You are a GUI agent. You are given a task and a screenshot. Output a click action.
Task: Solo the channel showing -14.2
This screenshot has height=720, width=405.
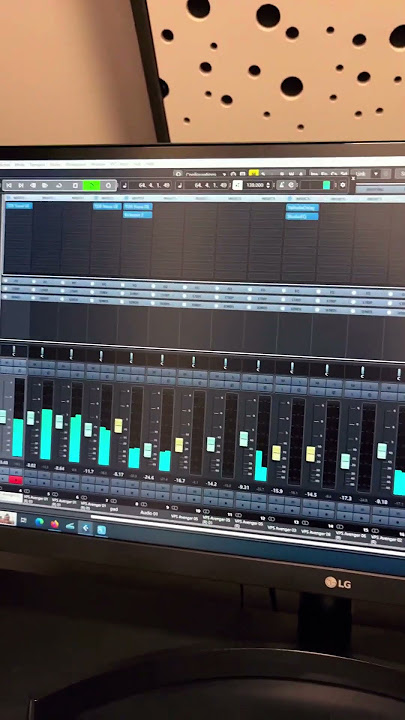[x=233, y=377]
